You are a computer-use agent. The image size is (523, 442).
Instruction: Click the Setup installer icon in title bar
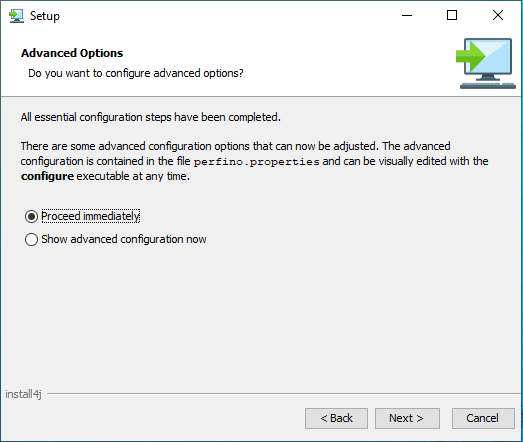pyautogui.click(x=16, y=16)
